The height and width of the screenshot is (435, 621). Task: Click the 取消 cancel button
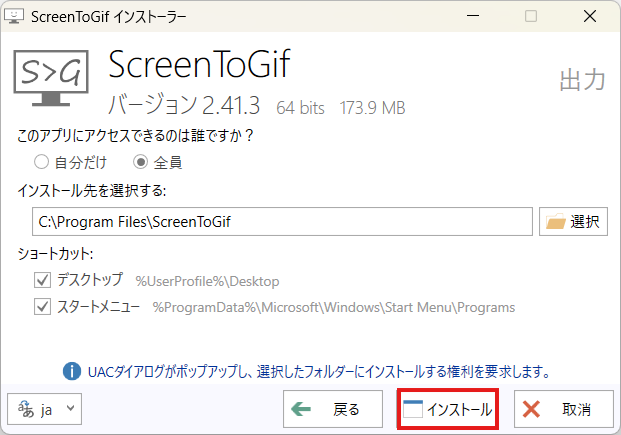[564, 409]
